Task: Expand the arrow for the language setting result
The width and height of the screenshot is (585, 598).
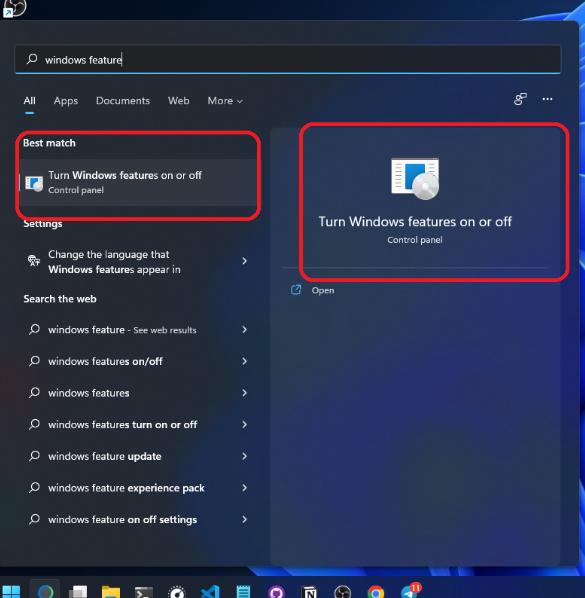Action: pos(244,261)
